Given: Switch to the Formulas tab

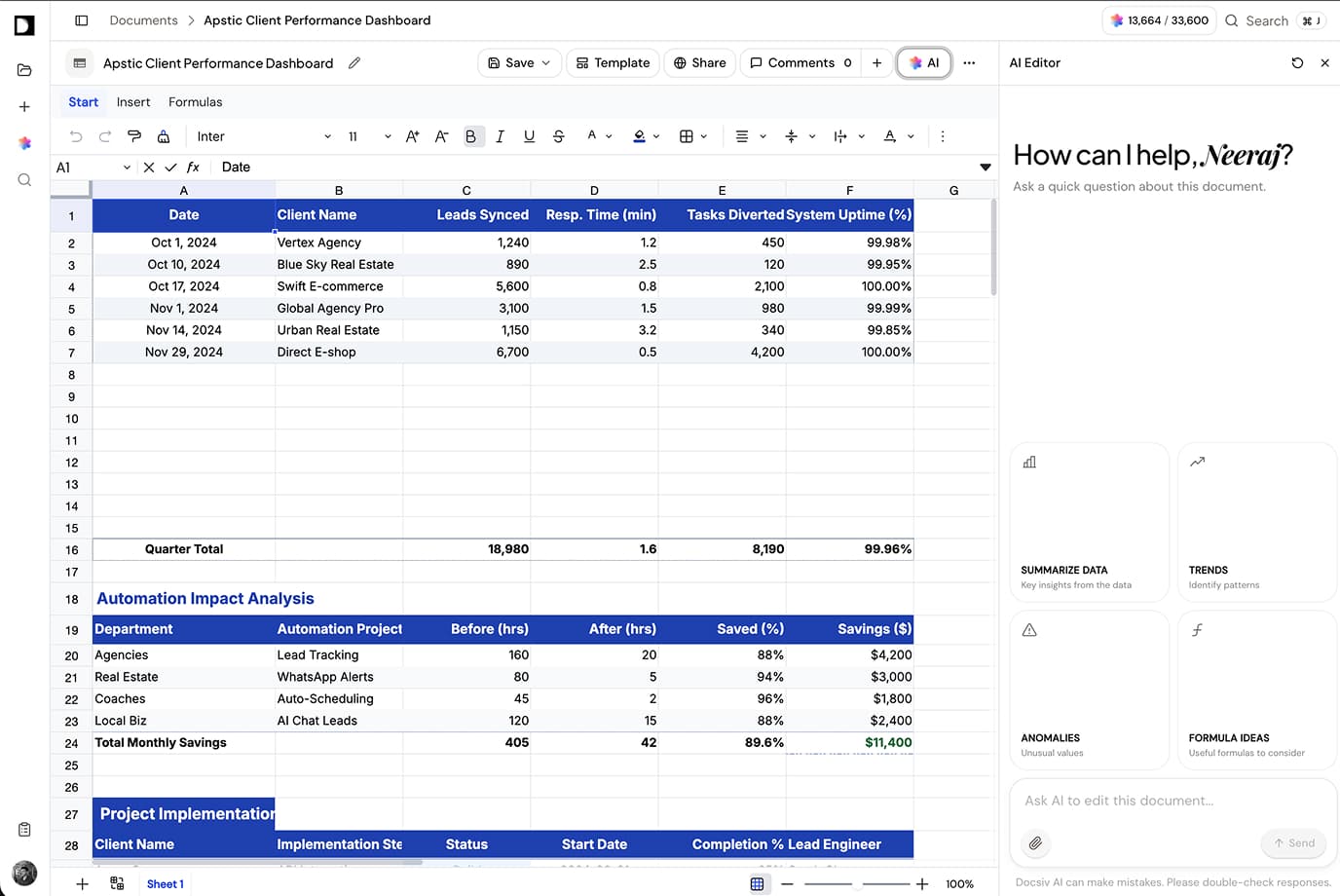Looking at the screenshot, I should point(195,101).
